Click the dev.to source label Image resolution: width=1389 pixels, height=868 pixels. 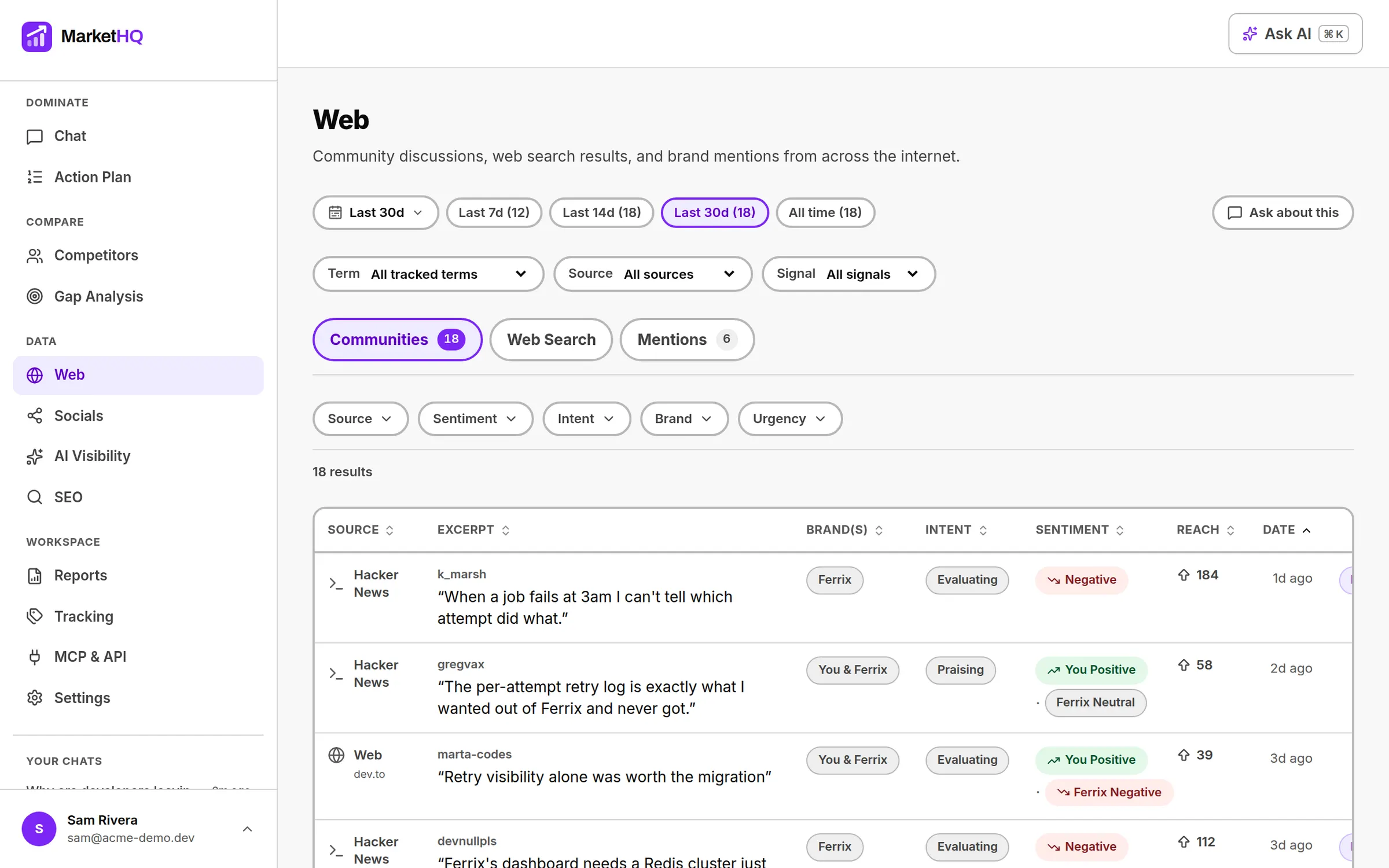pyautogui.click(x=369, y=774)
